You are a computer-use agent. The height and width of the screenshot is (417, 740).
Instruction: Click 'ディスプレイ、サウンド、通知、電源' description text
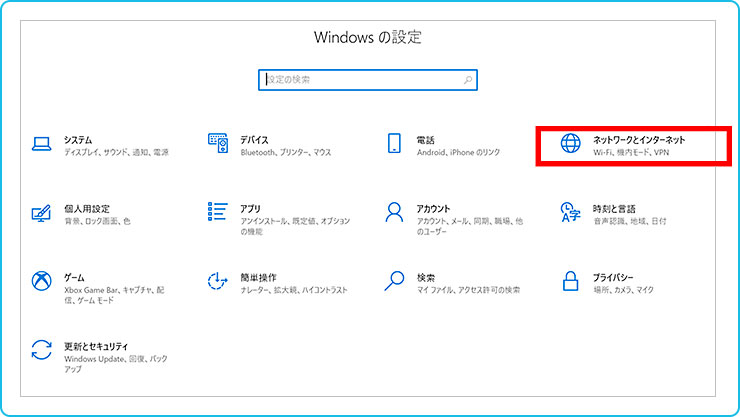[x=116, y=152]
